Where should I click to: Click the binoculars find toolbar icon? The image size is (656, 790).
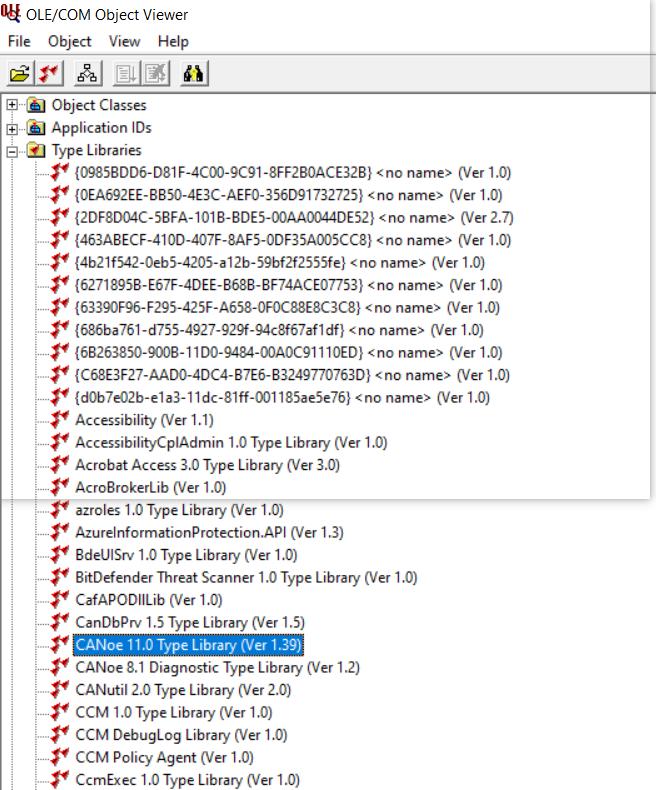[x=194, y=74]
